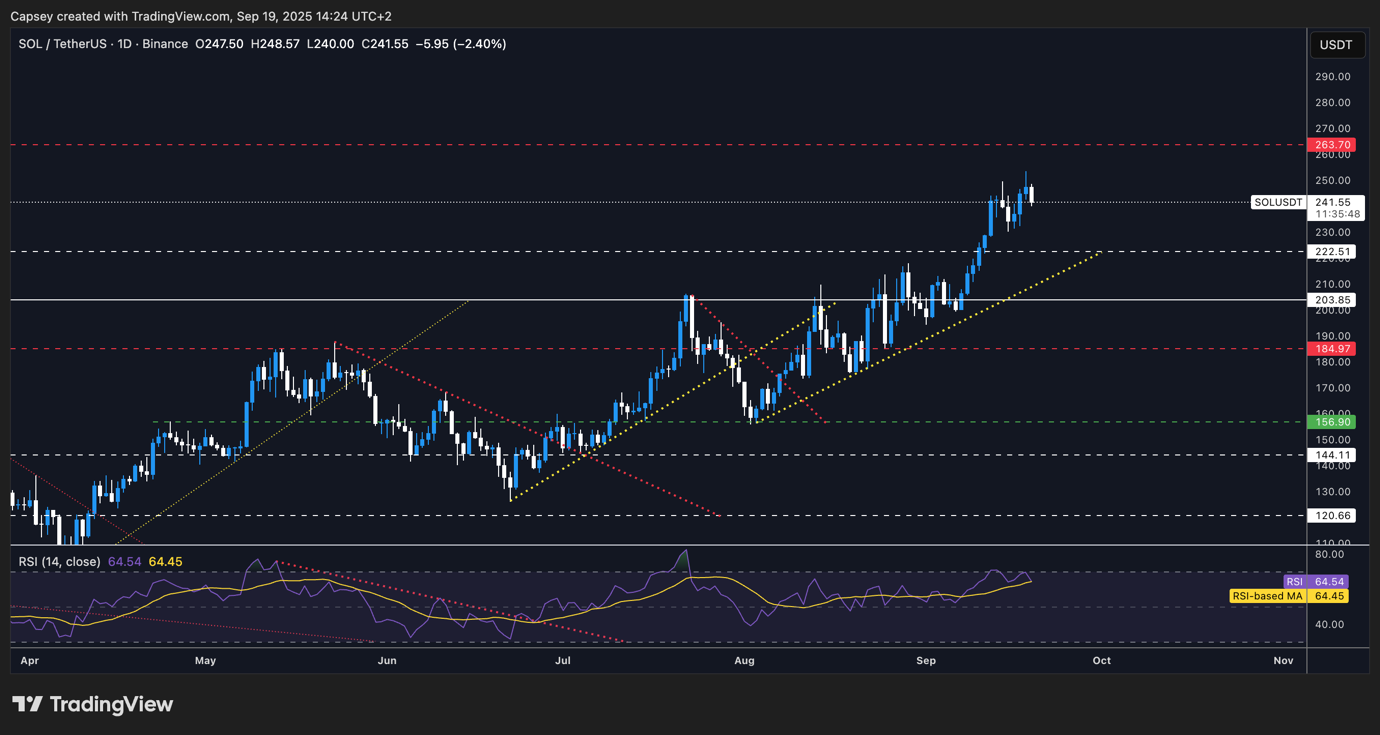Click the Sep label on time axis
Screen dimensions: 1380x735
coord(926,661)
